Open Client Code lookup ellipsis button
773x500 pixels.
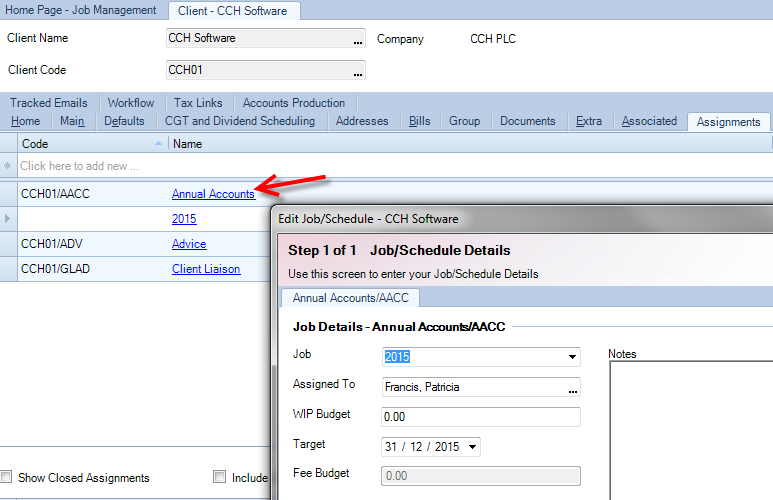click(358, 72)
